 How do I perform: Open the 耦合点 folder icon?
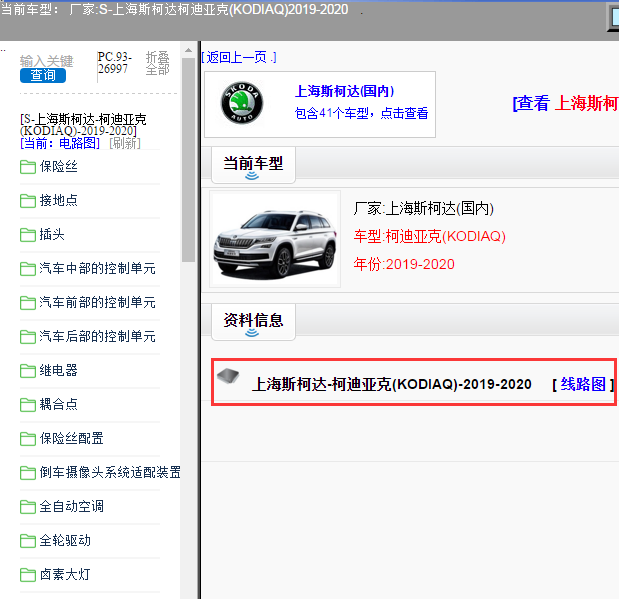[28, 405]
